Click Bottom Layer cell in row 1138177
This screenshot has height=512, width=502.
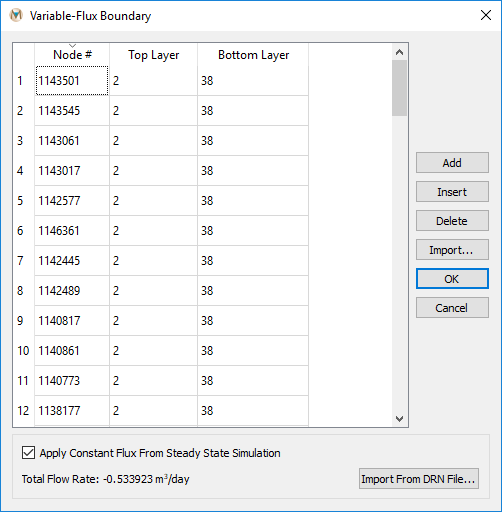pyautogui.click(x=253, y=411)
